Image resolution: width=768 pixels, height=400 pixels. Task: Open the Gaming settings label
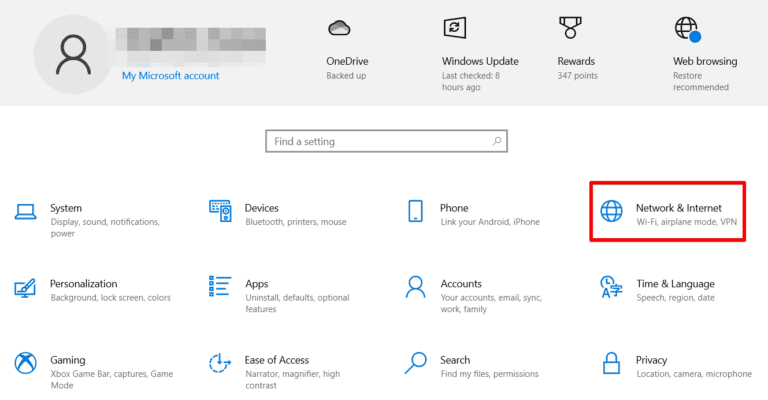pos(68,360)
